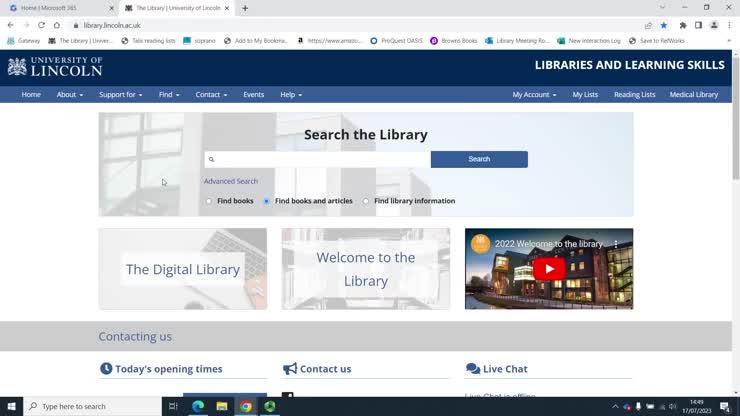Switch to the Home Microsoft 365 tab
740x416 pixels.
(59, 8)
